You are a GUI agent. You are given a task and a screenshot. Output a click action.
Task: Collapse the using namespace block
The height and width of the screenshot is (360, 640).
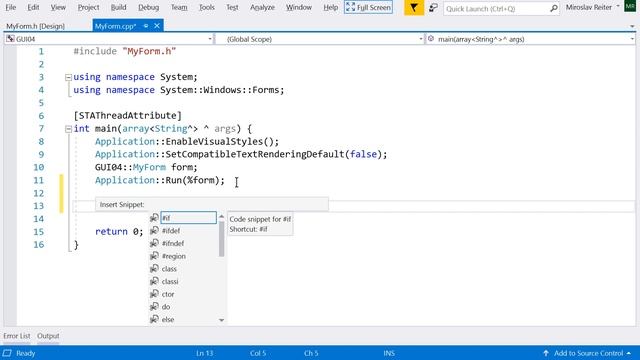(68, 77)
